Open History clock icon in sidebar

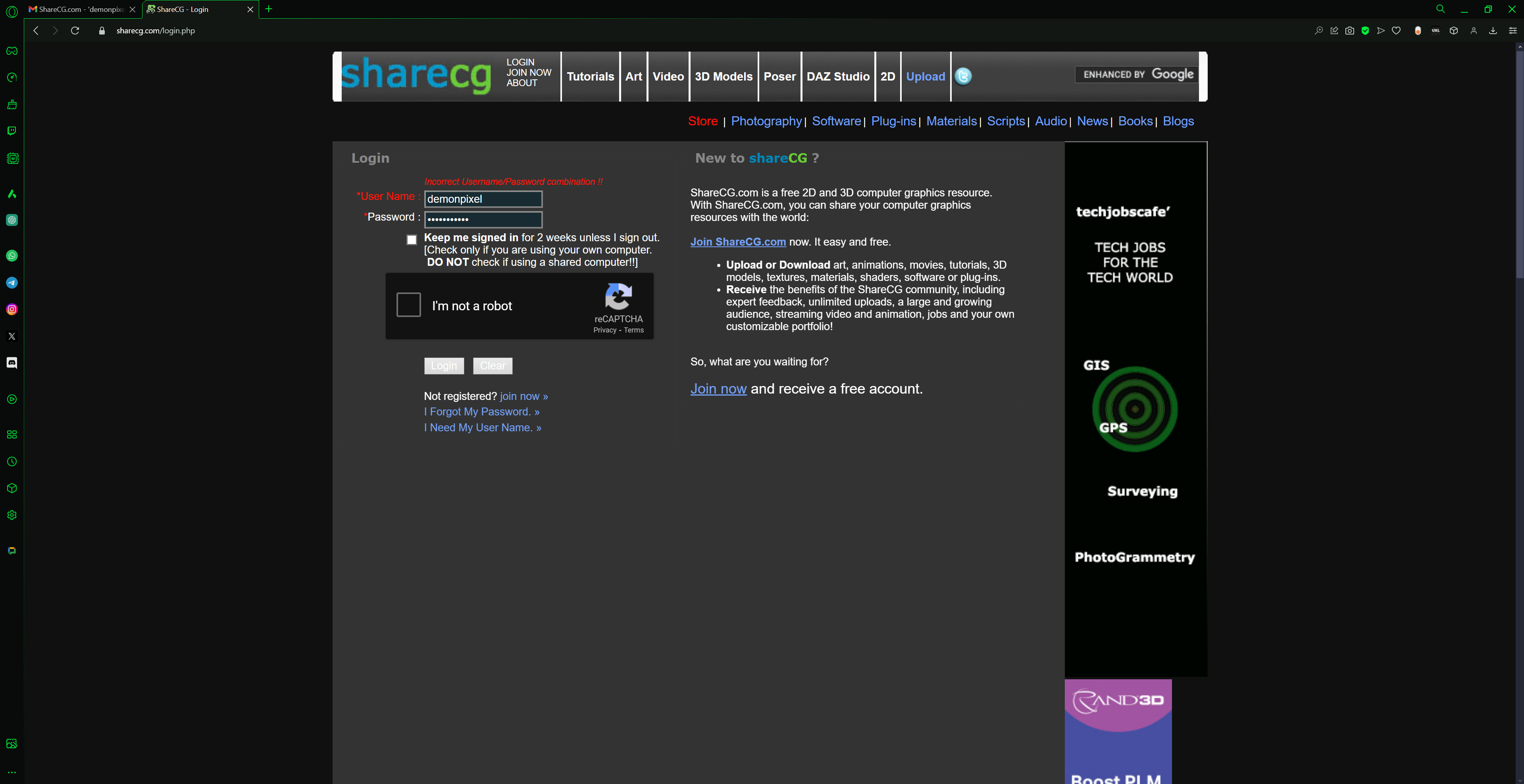click(12, 461)
